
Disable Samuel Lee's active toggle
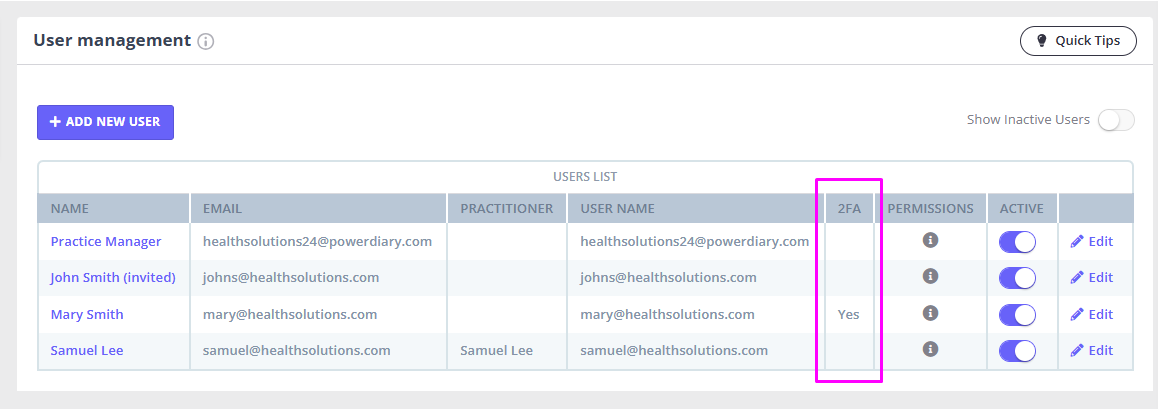[1017, 351]
